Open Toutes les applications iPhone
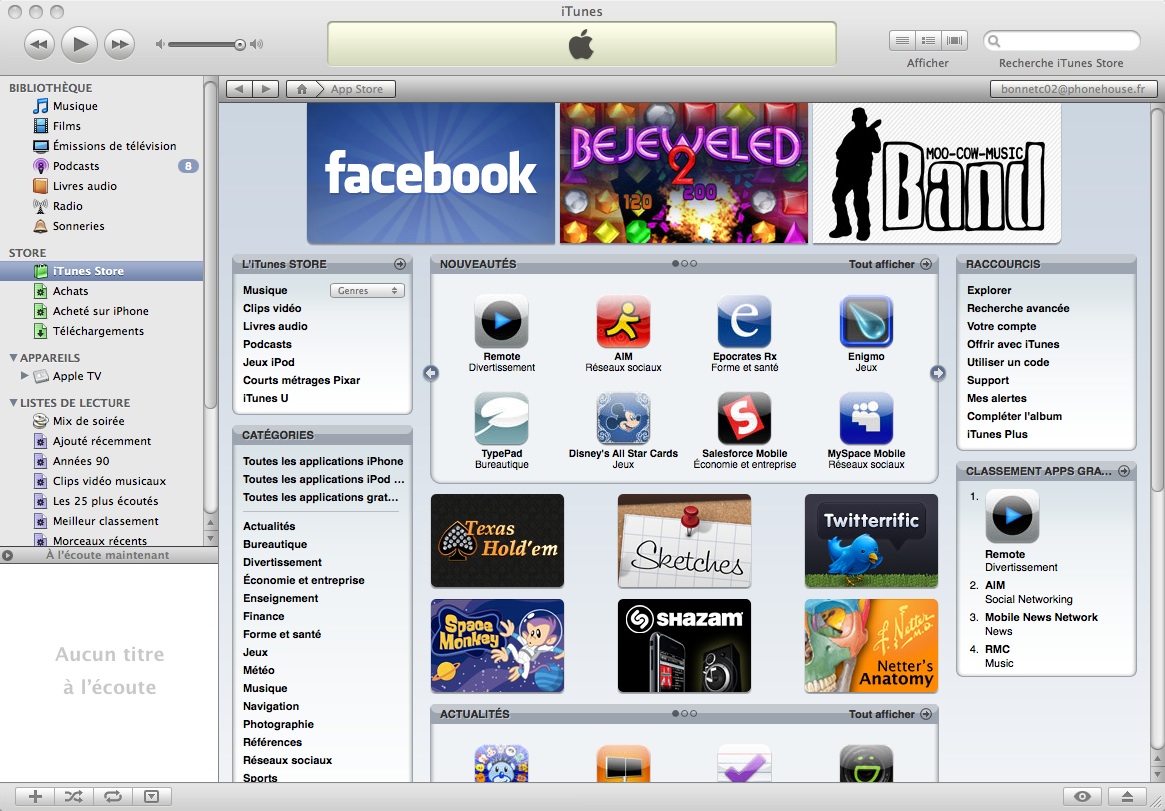The height and width of the screenshot is (811, 1165). point(323,461)
